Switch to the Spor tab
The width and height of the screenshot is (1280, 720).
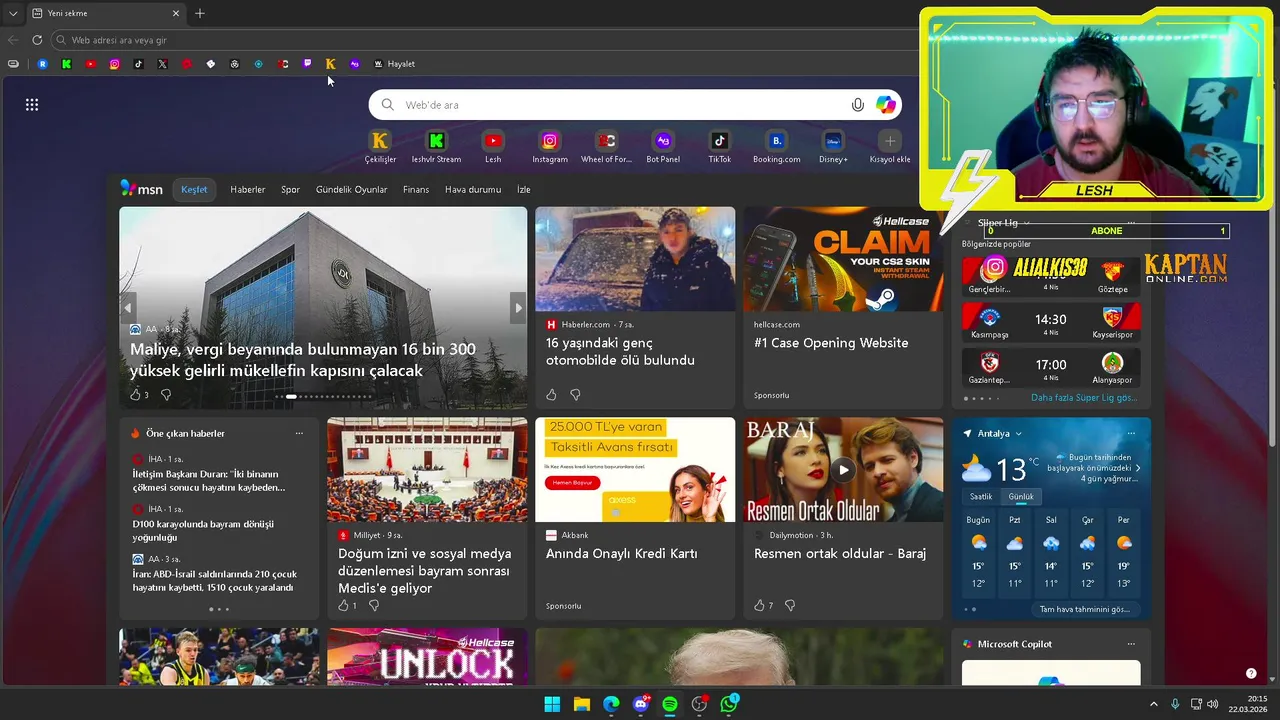click(290, 189)
